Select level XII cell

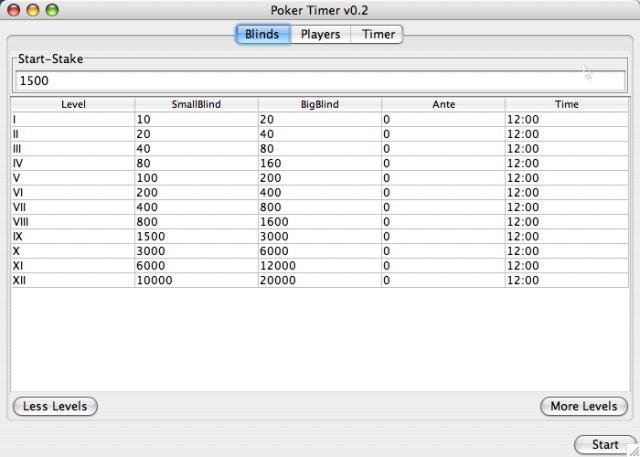pyautogui.click(x=73, y=281)
